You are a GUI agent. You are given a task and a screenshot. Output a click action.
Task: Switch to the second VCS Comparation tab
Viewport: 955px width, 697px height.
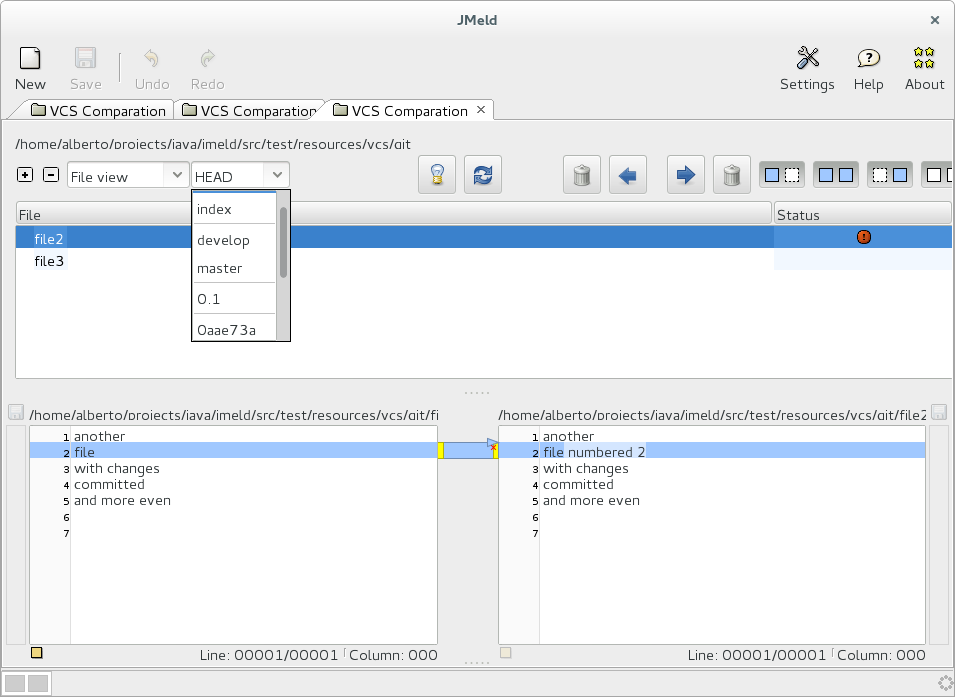(250, 111)
